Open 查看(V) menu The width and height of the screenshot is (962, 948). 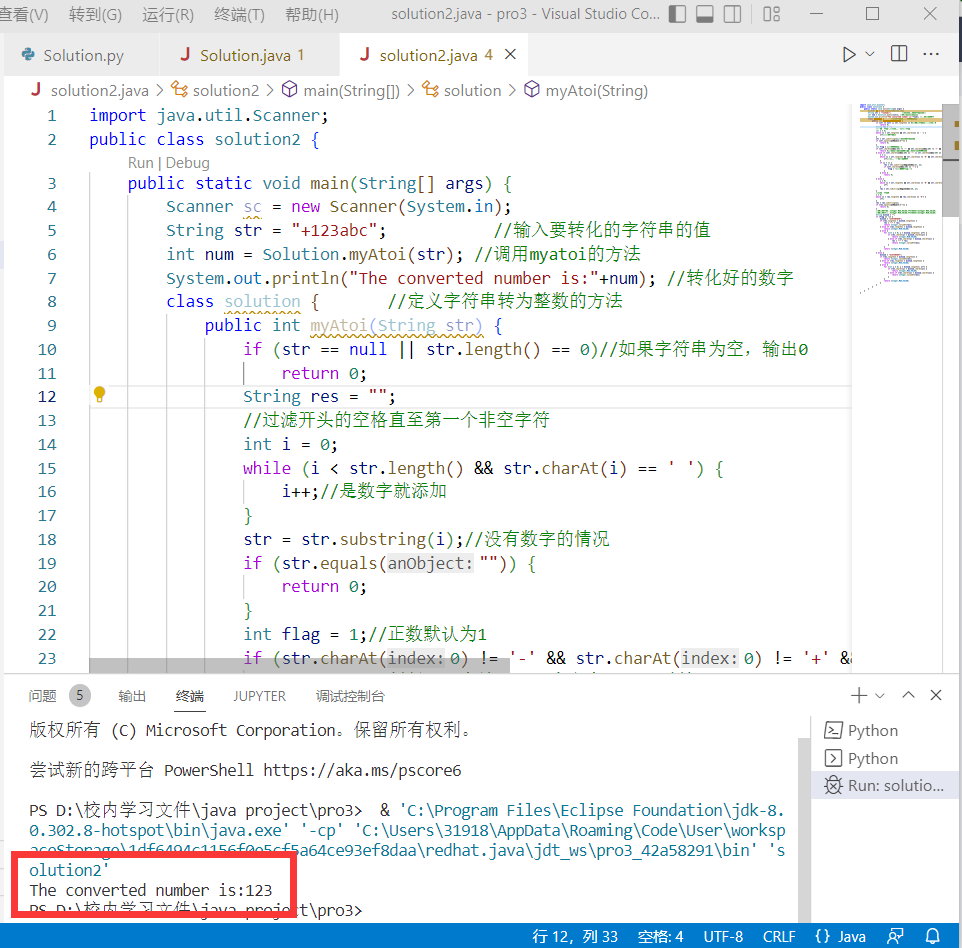pos(23,15)
